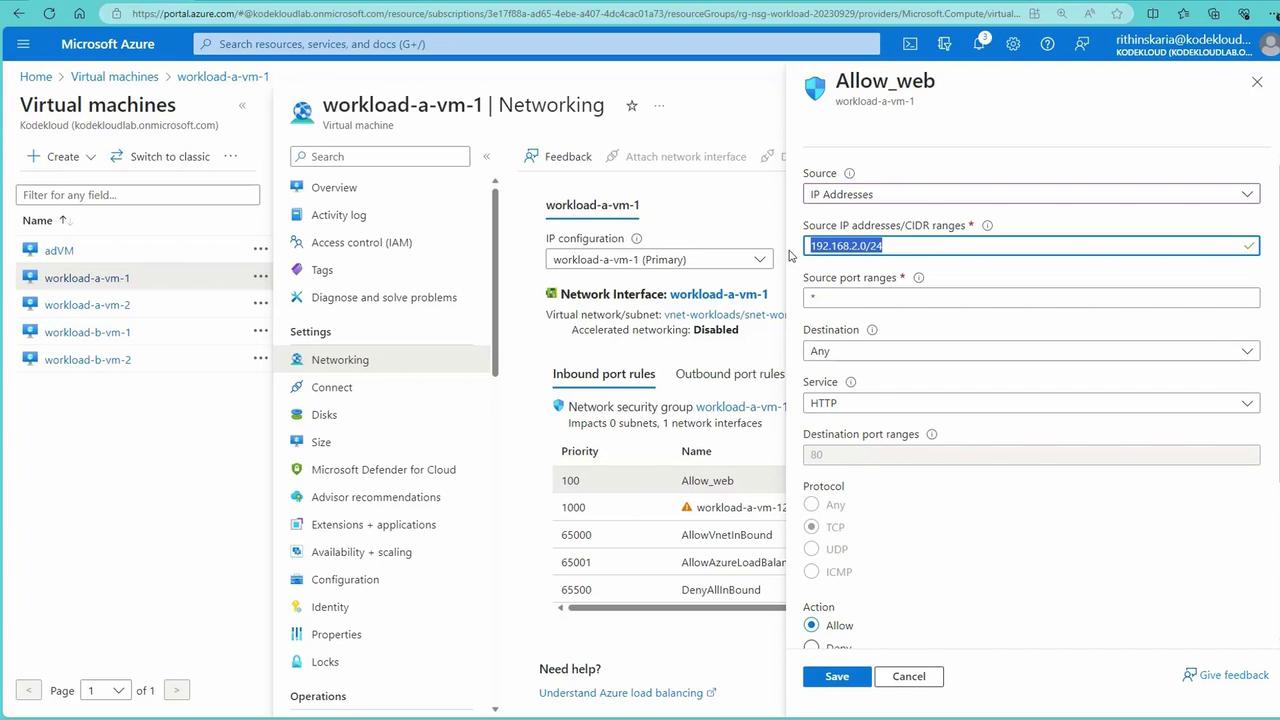Go to Home in the breadcrumb
This screenshot has height=720, width=1280.
[x=36, y=76]
